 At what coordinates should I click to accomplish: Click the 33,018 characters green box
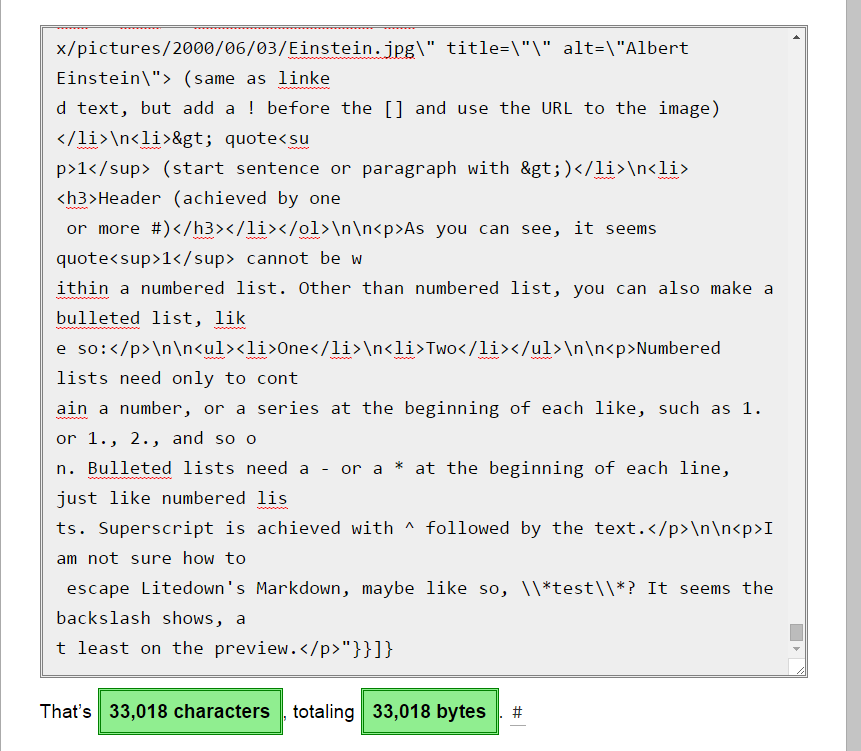tap(190, 711)
